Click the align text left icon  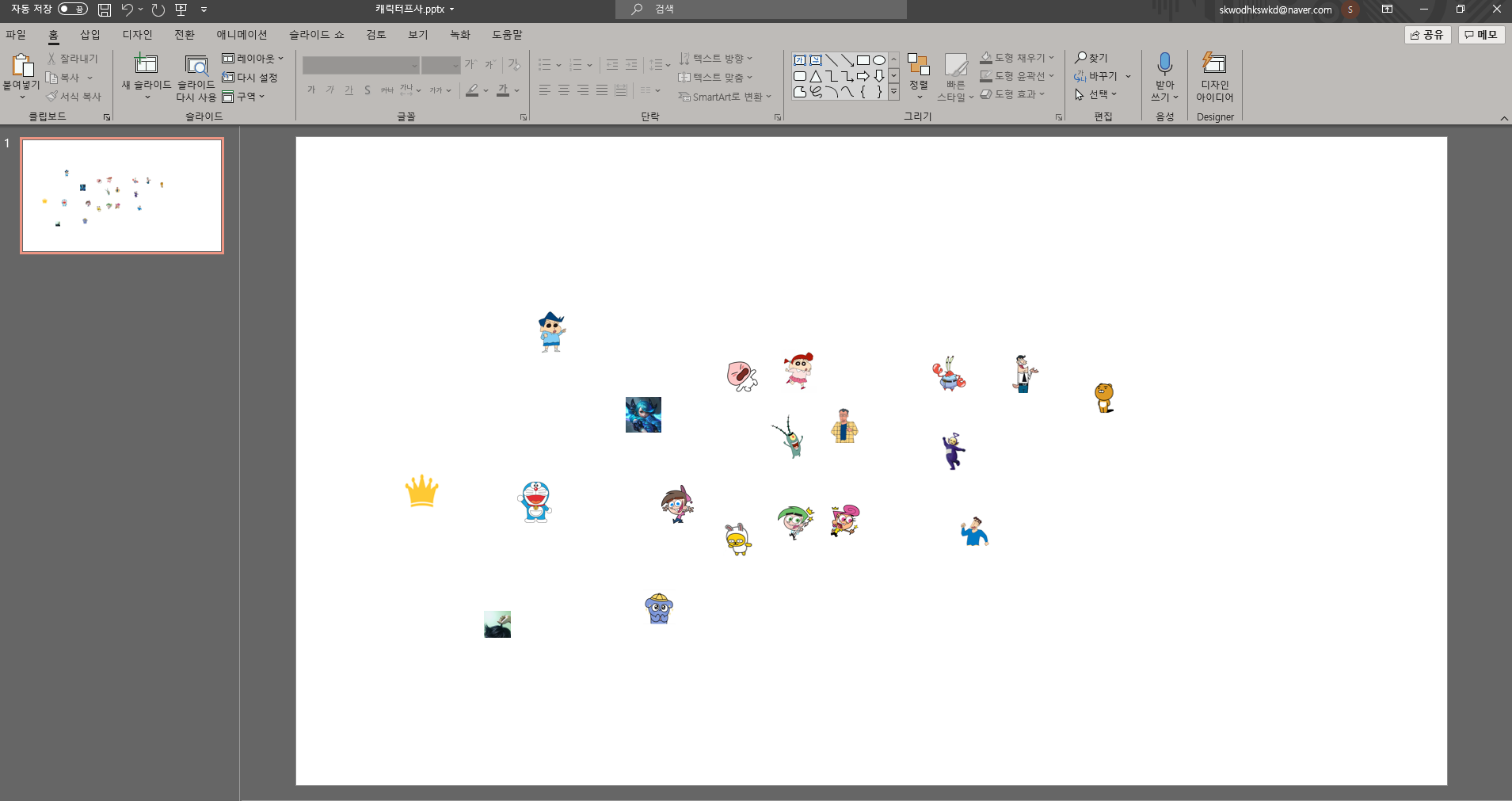(x=545, y=90)
